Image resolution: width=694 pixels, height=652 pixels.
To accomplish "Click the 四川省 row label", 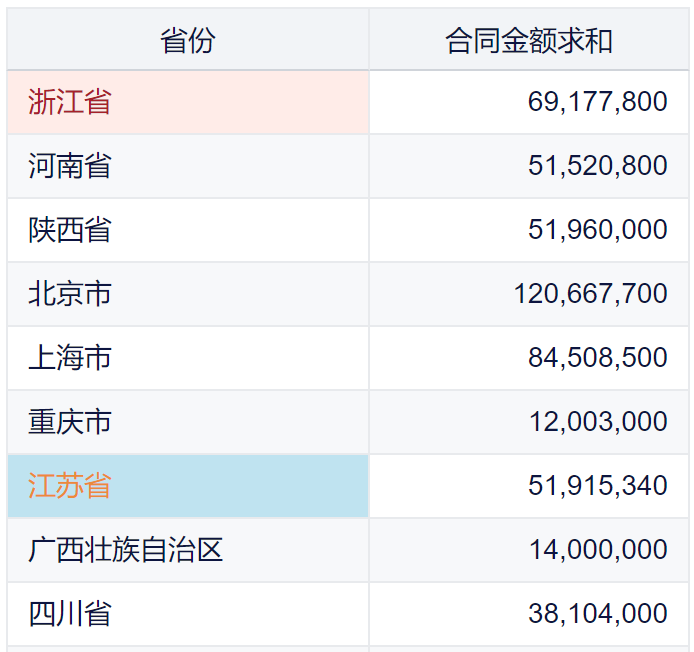I will pyautogui.click(x=70, y=613).
